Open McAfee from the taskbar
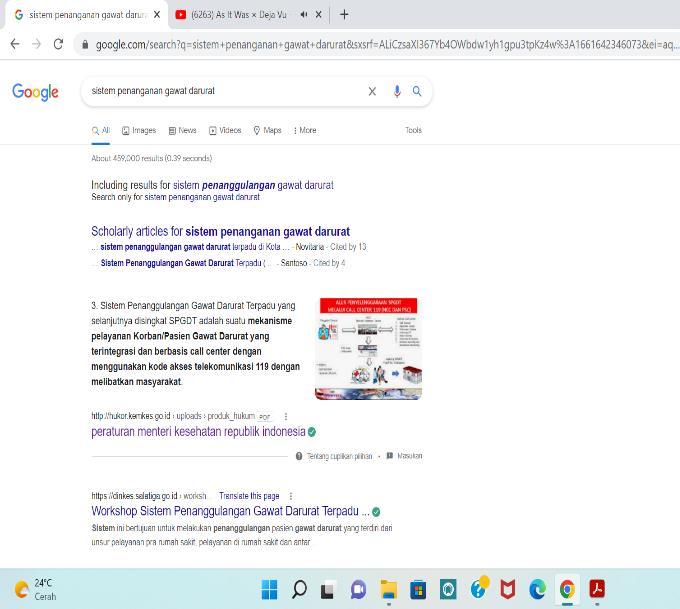 click(x=508, y=589)
